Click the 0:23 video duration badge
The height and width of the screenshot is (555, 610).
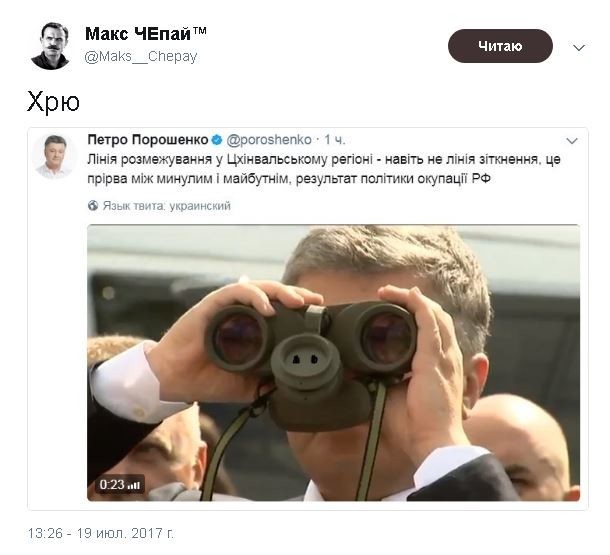tap(110, 485)
